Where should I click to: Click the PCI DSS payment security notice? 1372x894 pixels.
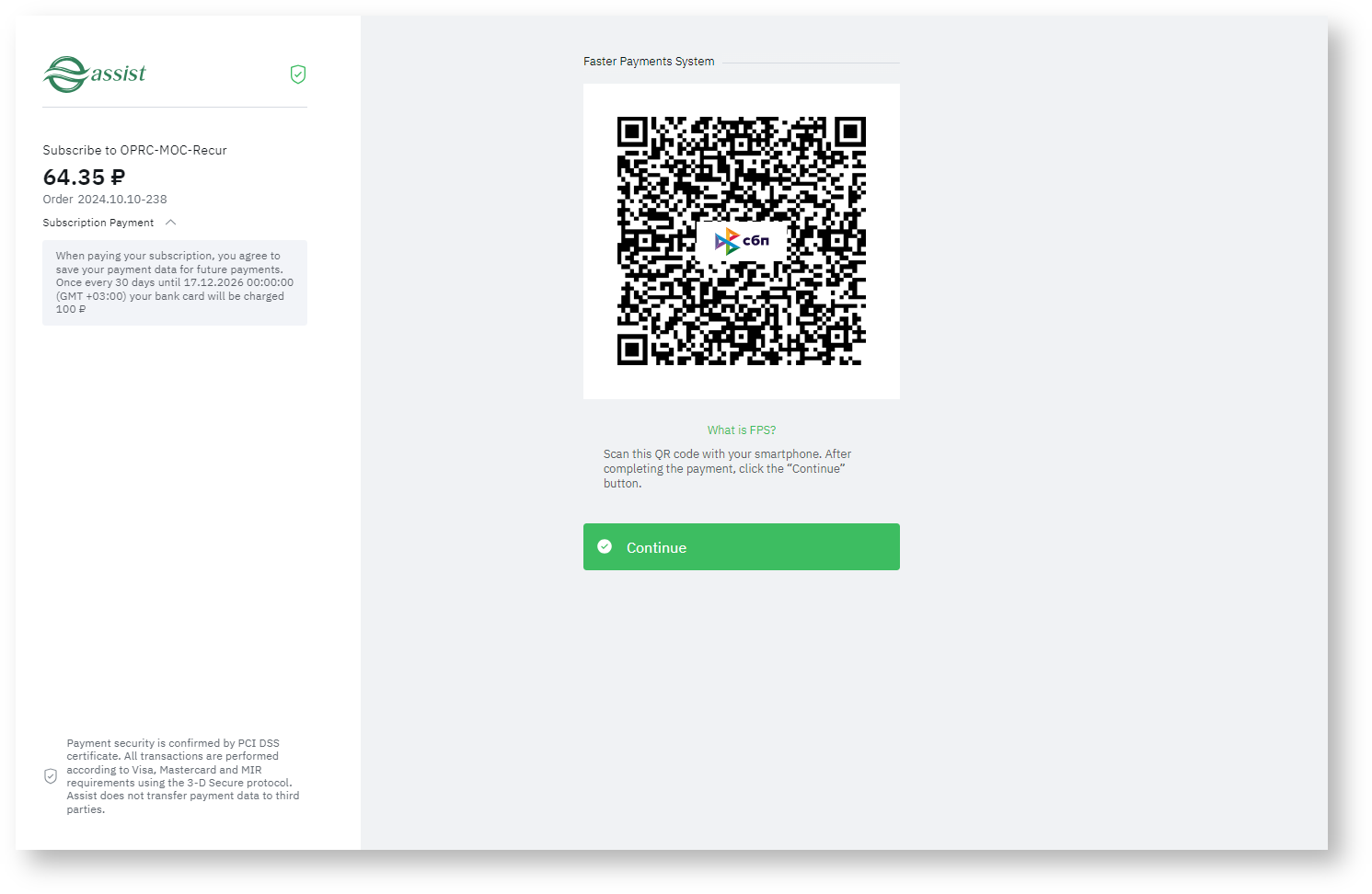pos(183,776)
